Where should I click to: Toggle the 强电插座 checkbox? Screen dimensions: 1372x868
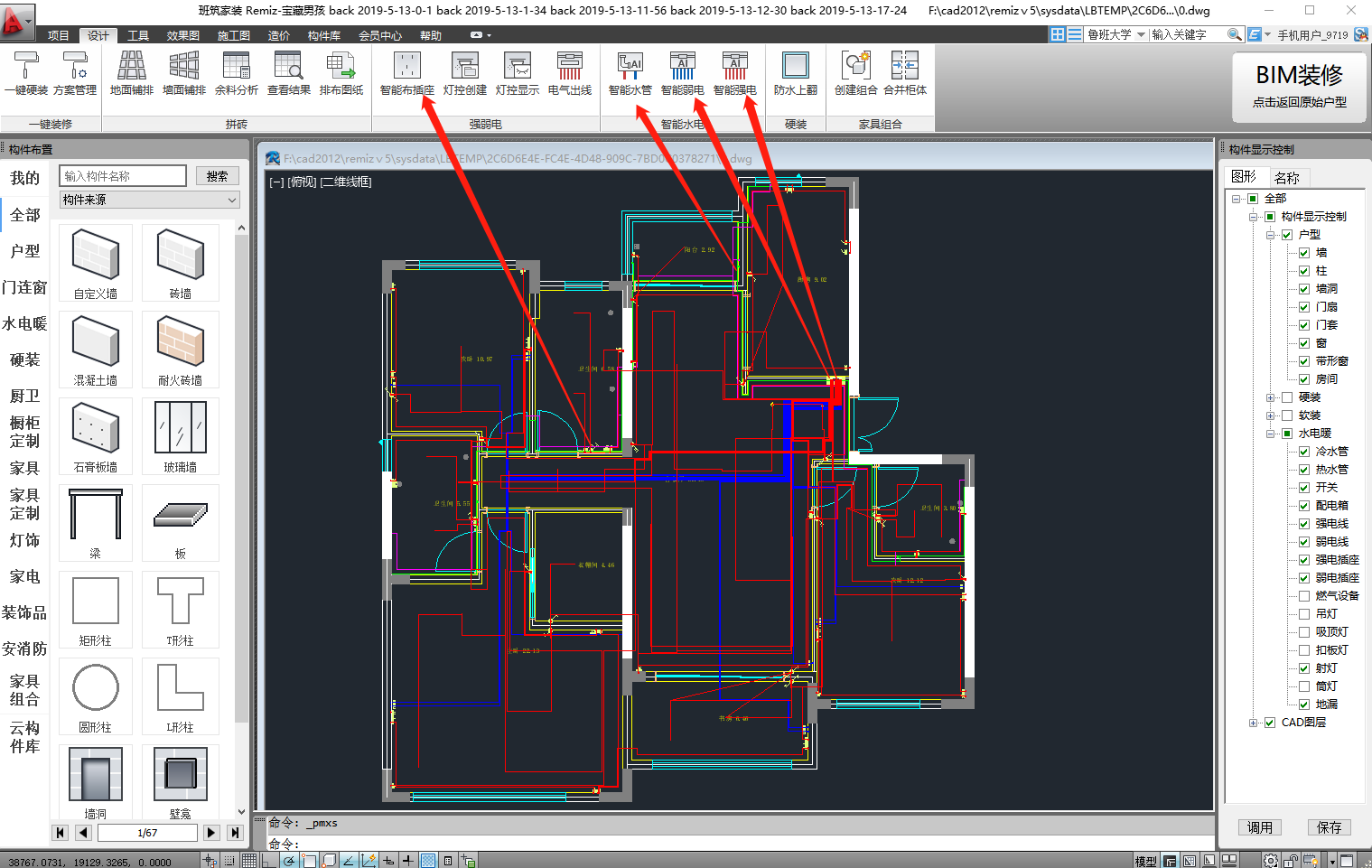[x=1304, y=560]
